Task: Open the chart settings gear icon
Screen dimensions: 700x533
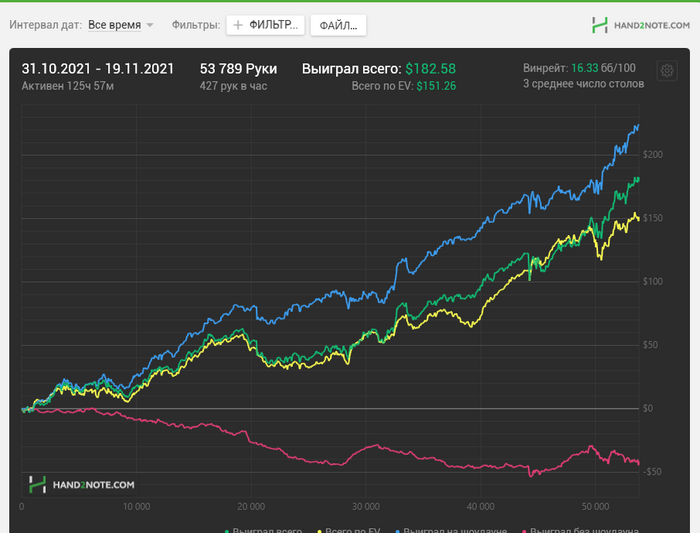Action: [x=667, y=71]
